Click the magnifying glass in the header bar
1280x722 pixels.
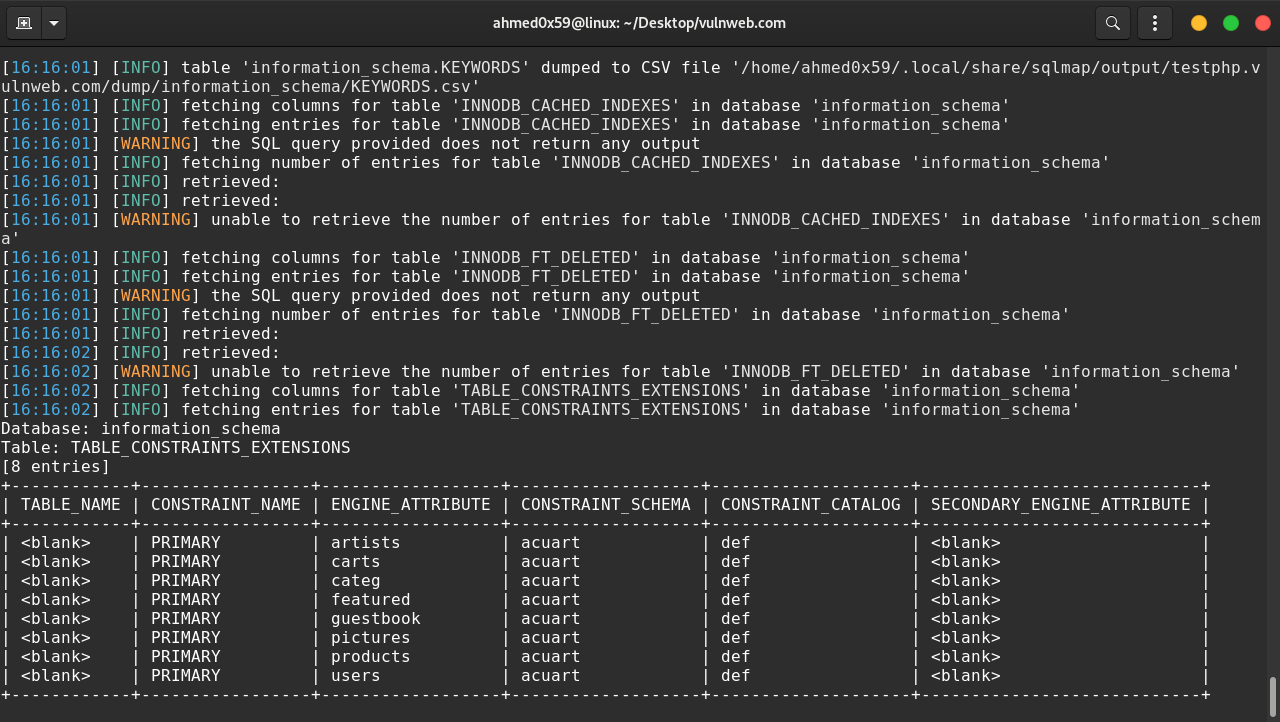coord(1112,22)
